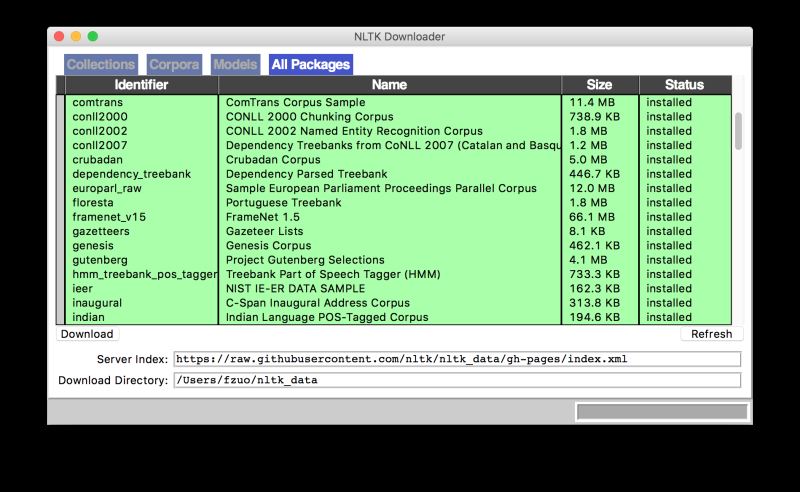Switch to the Collections tab

point(101,64)
